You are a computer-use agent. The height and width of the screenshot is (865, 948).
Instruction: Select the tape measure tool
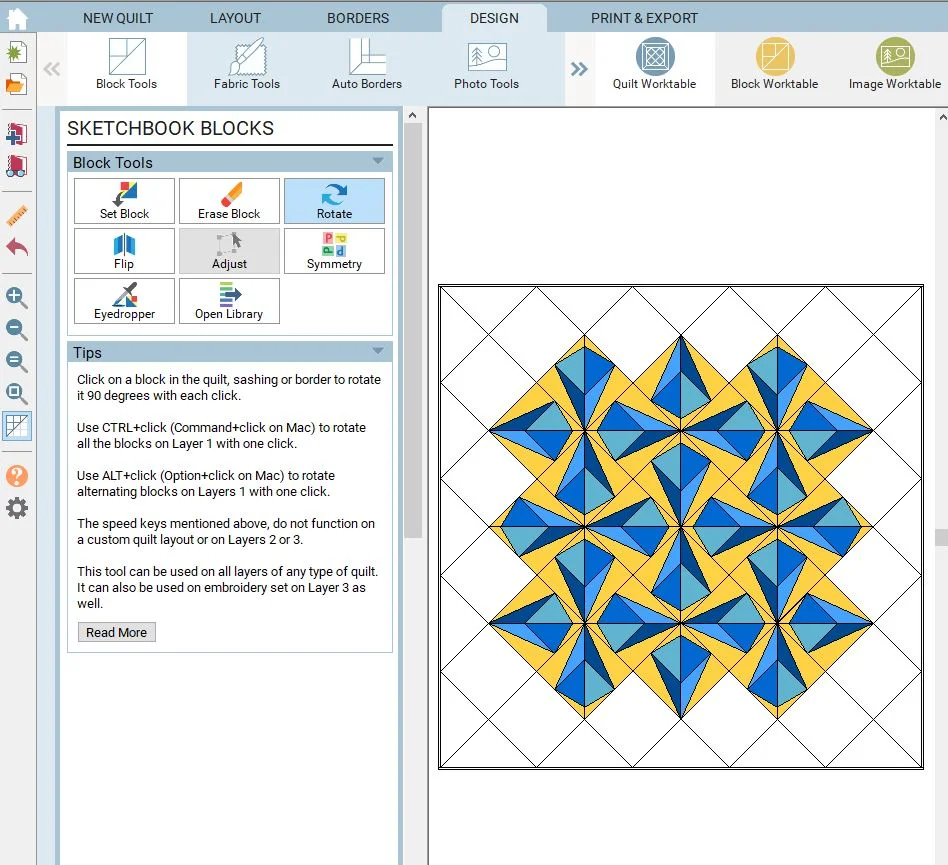[x=16, y=216]
